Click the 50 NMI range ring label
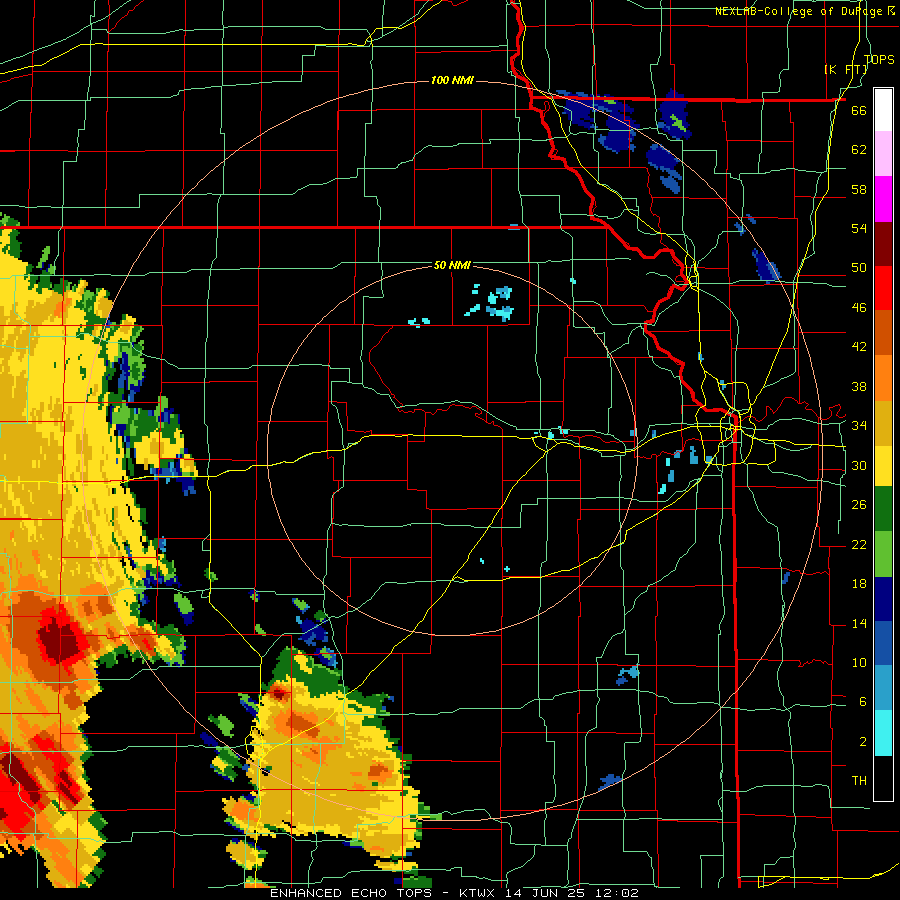 click(452, 265)
